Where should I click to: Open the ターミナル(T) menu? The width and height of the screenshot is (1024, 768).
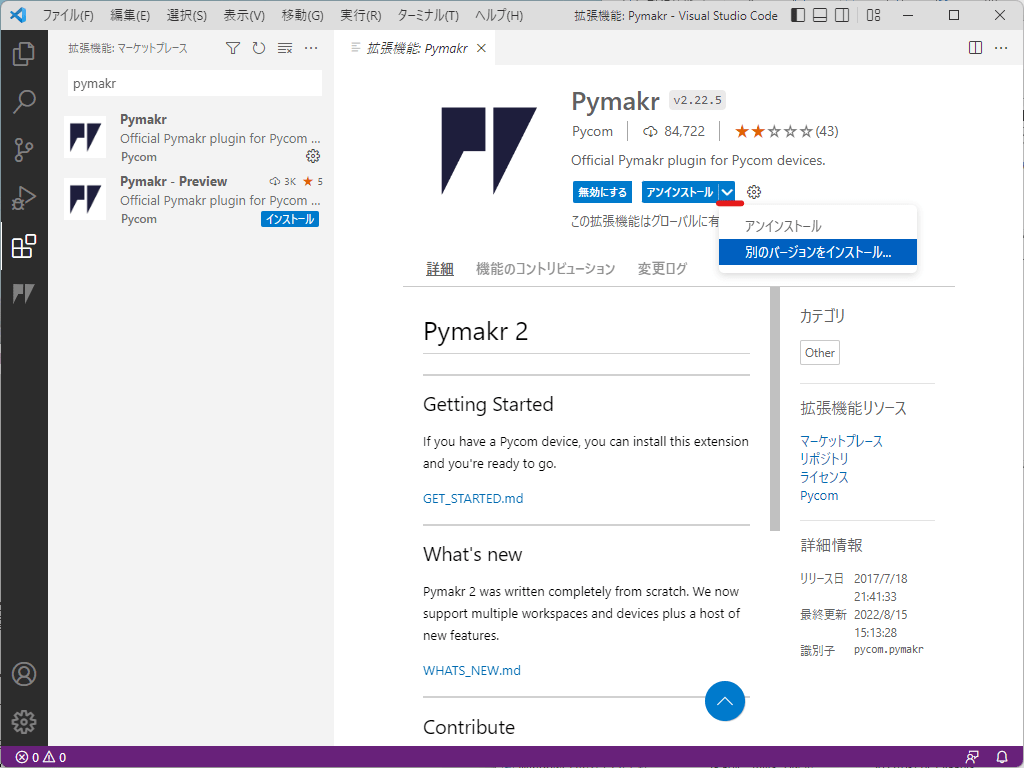pos(428,15)
